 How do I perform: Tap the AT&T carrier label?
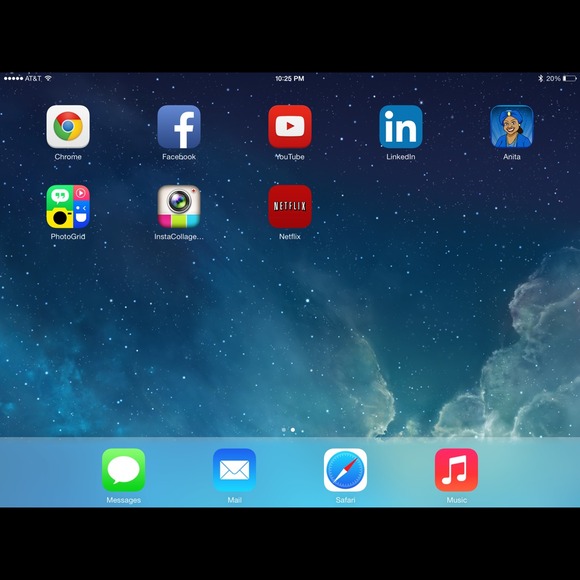click(33, 78)
